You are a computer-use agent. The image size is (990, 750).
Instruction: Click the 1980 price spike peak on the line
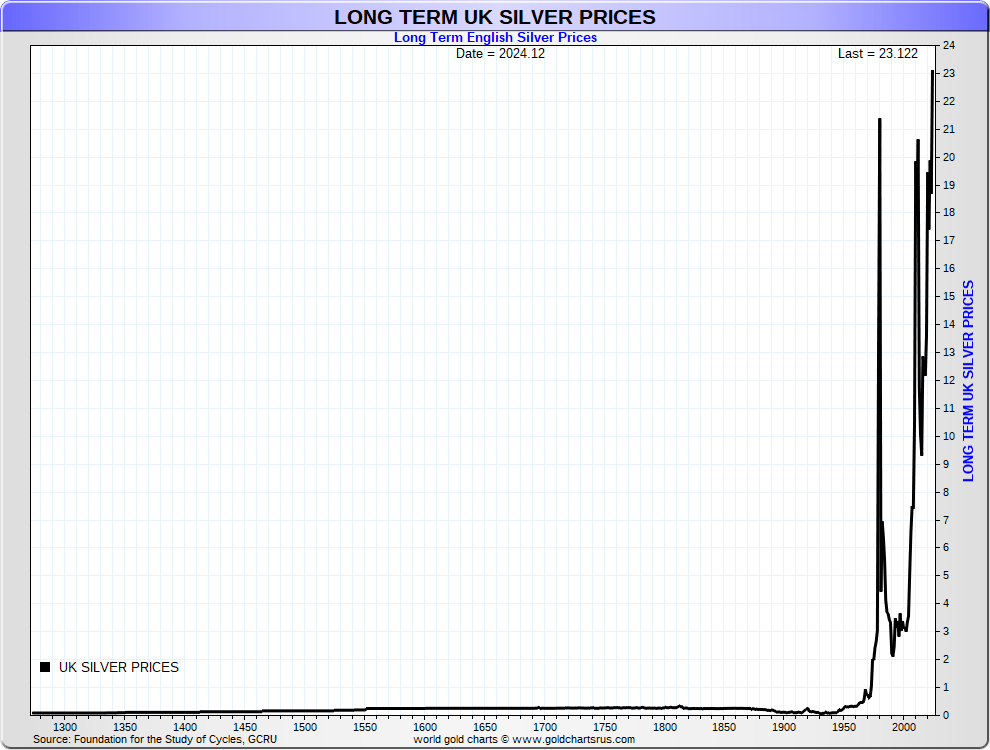(880, 119)
